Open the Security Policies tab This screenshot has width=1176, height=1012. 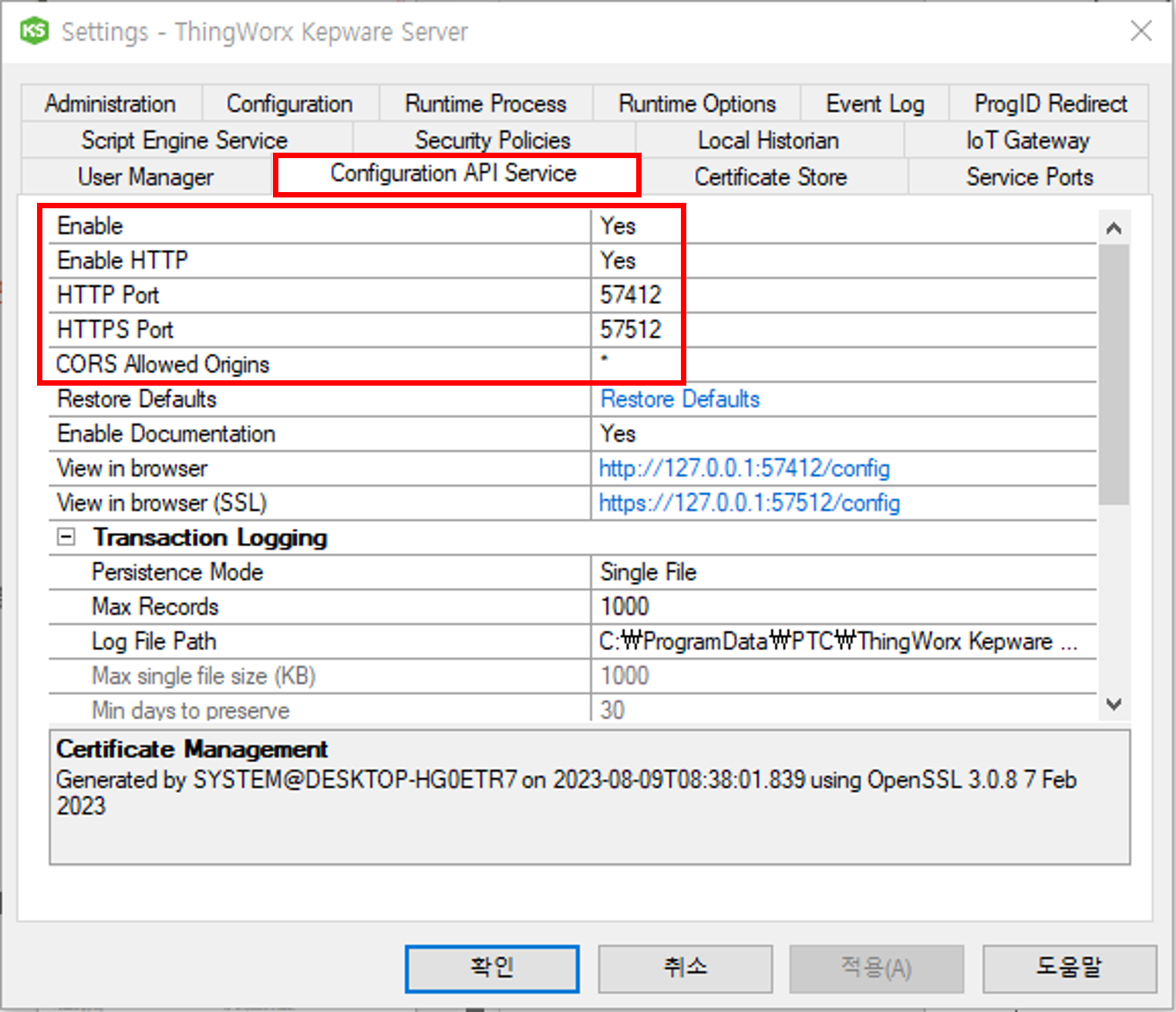pyautogui.click(x=493, y=140)
